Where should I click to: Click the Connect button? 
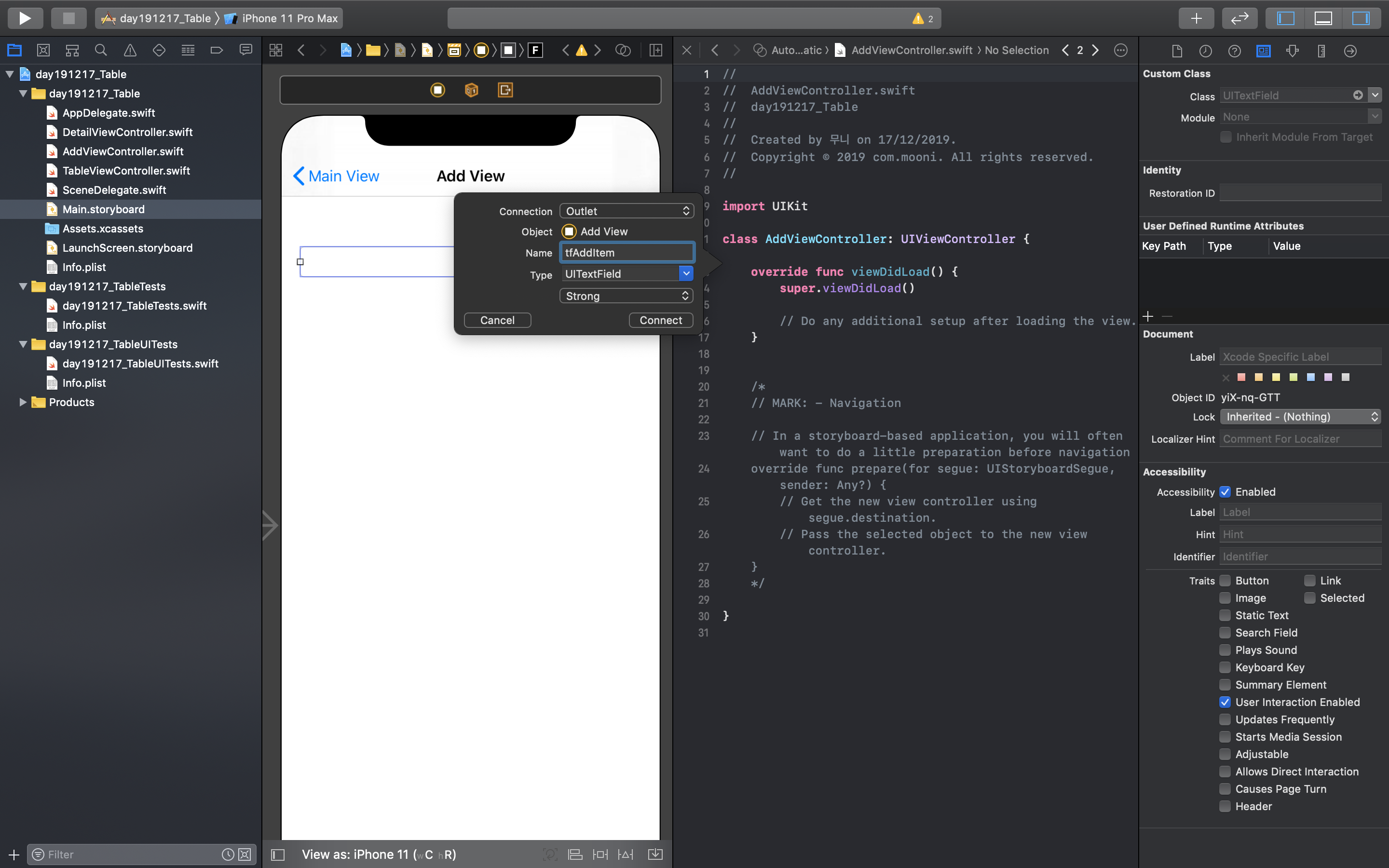click(x=661, y=320)
